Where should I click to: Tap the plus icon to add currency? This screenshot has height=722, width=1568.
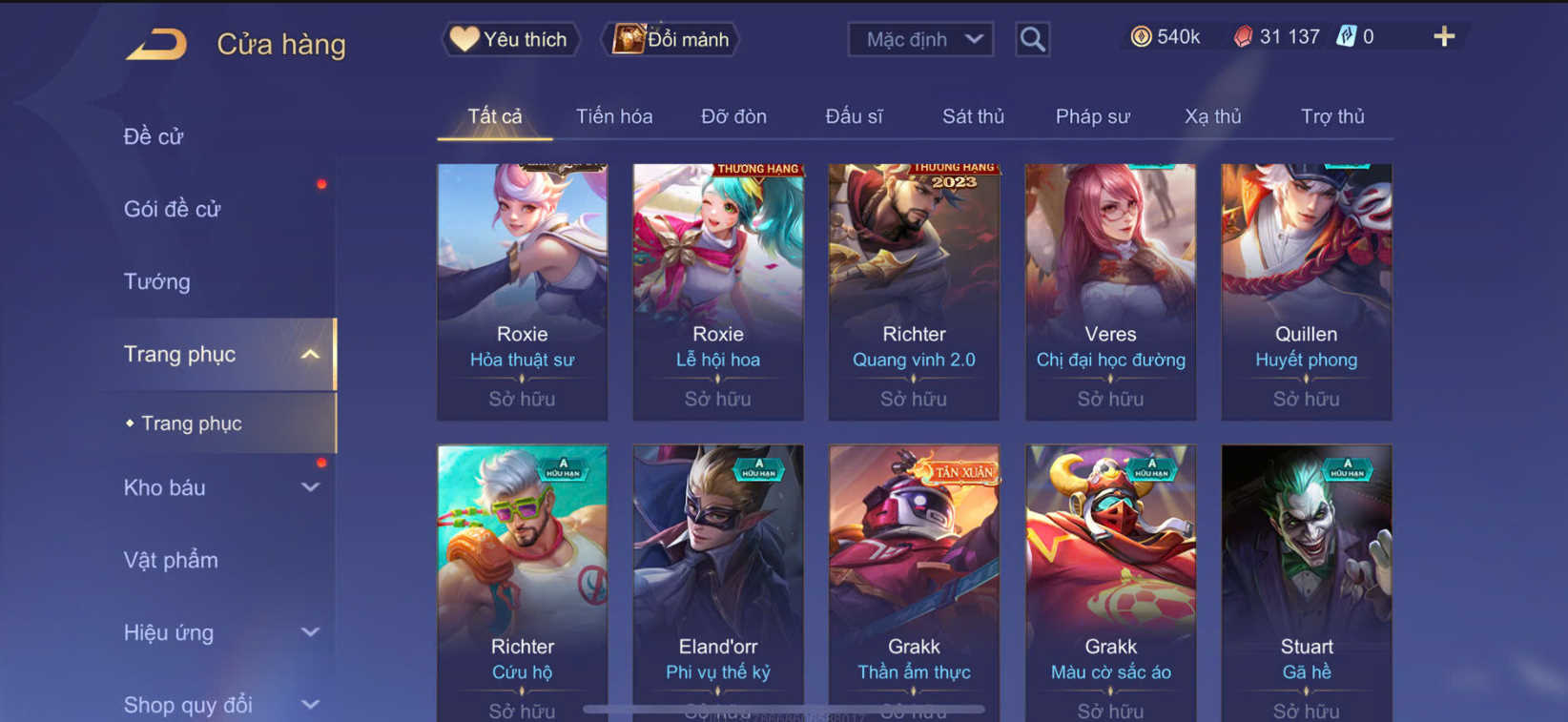pos(1444,36)
